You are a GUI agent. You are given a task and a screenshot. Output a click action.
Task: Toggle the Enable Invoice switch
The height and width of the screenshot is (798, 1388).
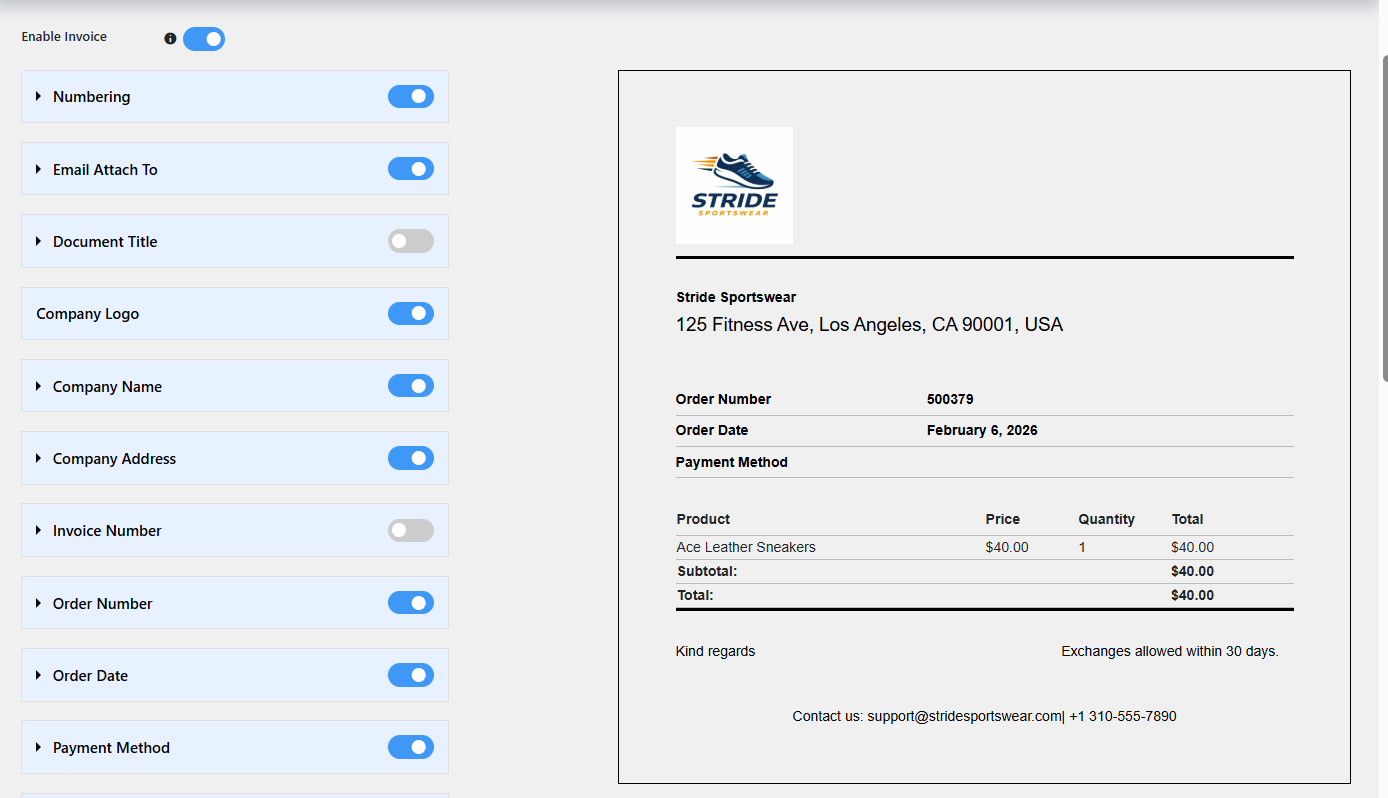[204, 39]
